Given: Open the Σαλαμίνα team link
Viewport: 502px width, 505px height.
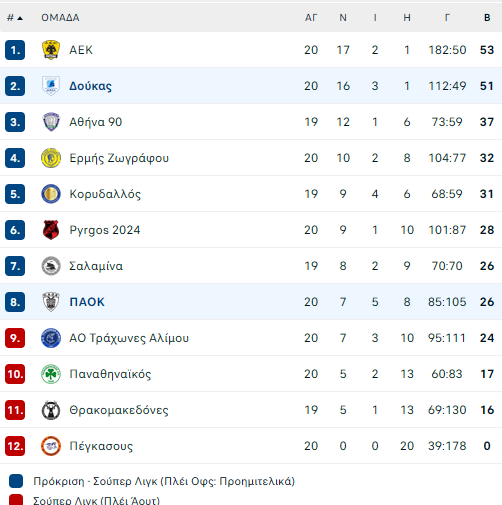Looking at the screenshot, I should click(96, 266).
